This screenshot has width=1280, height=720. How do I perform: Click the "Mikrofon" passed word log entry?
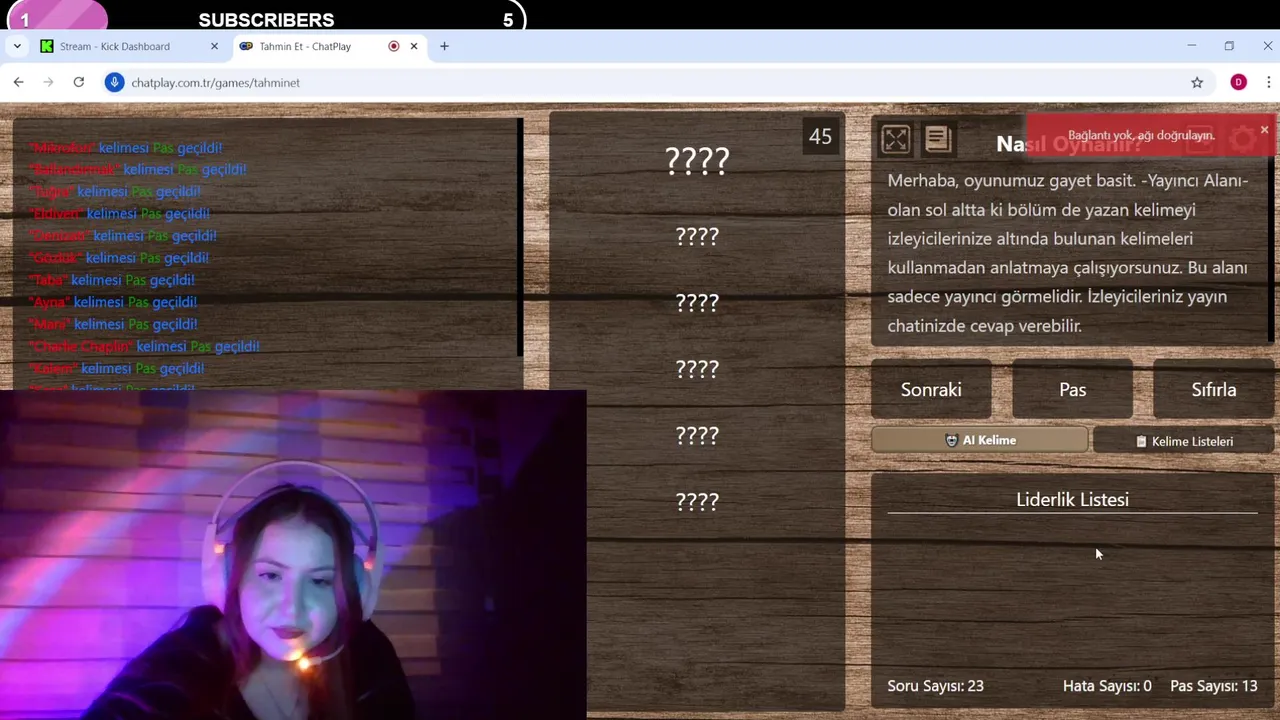[x=126, y=148]
